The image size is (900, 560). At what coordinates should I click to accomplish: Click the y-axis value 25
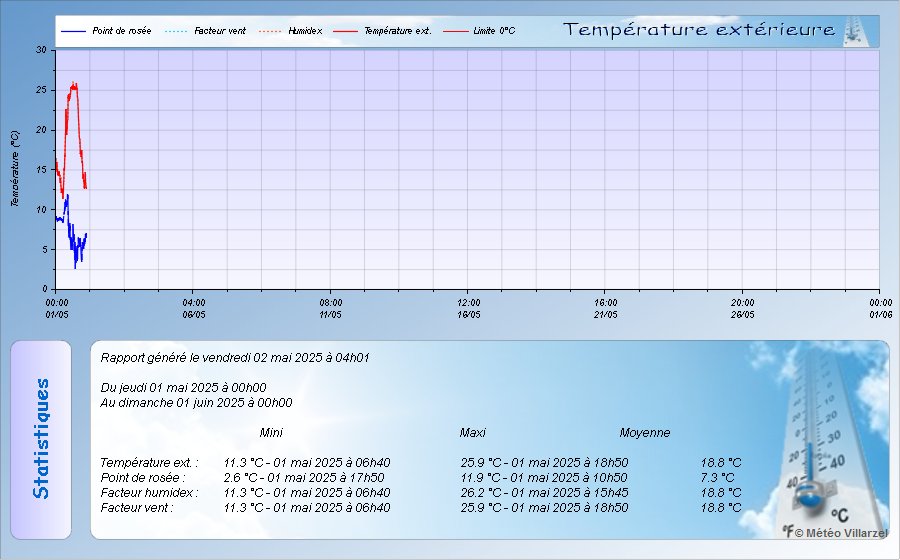tap(41, 90)
